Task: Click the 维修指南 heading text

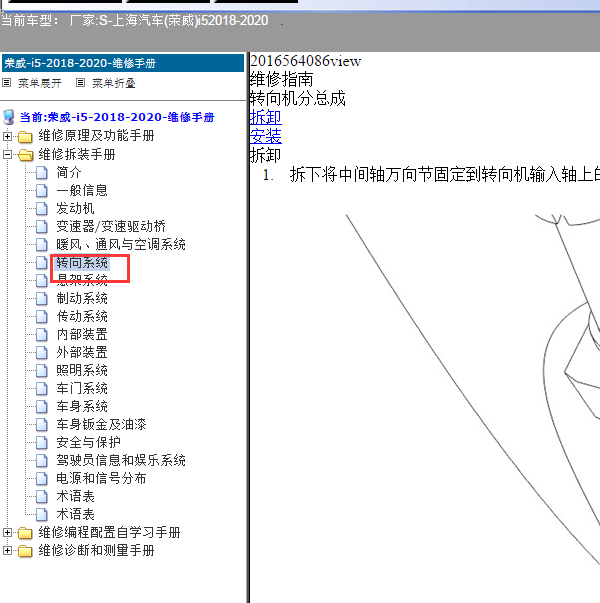Action: pyautogui.click(x=282, y=80)
